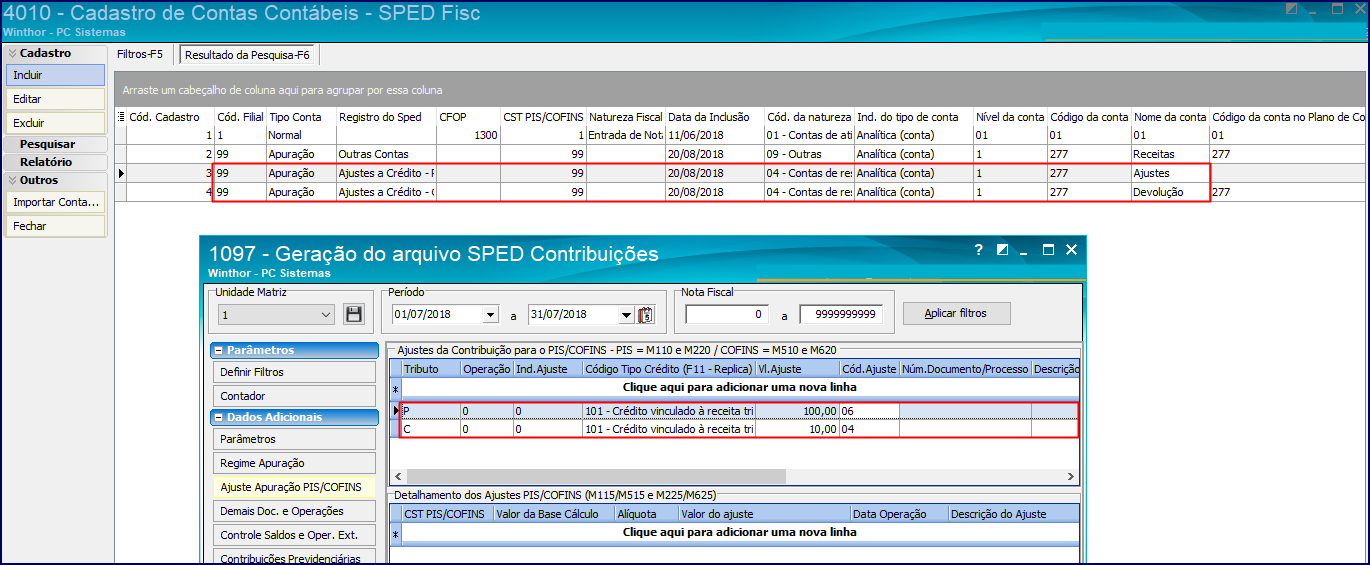Click the Editar button

point(55,99)
